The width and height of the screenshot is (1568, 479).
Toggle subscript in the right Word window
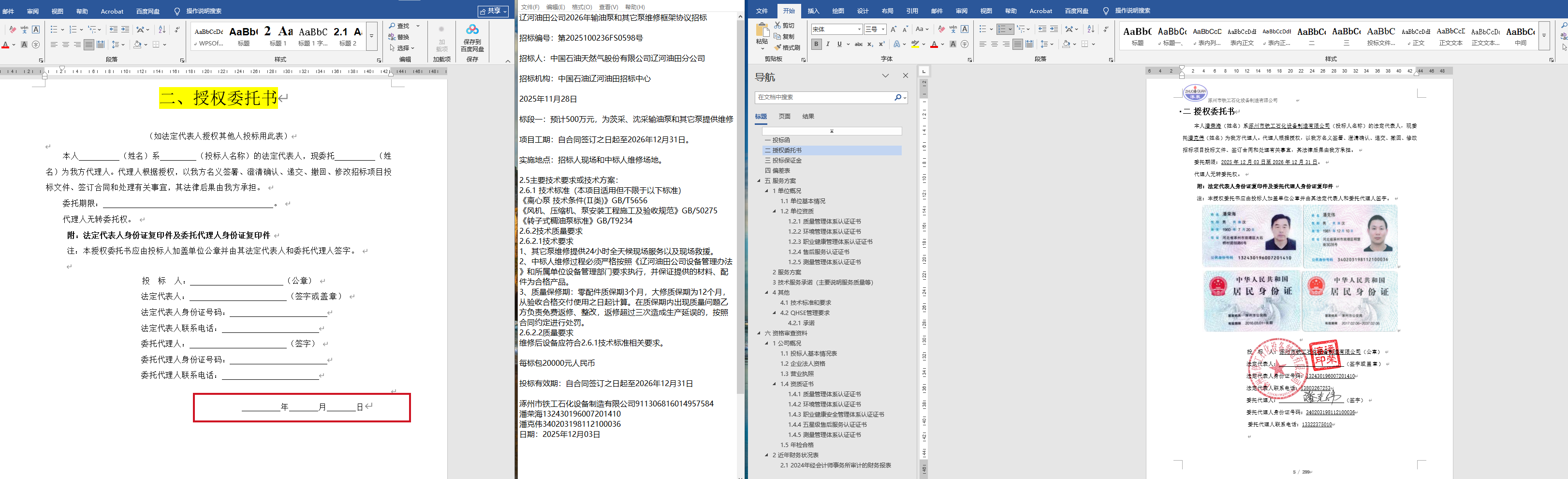870,45
